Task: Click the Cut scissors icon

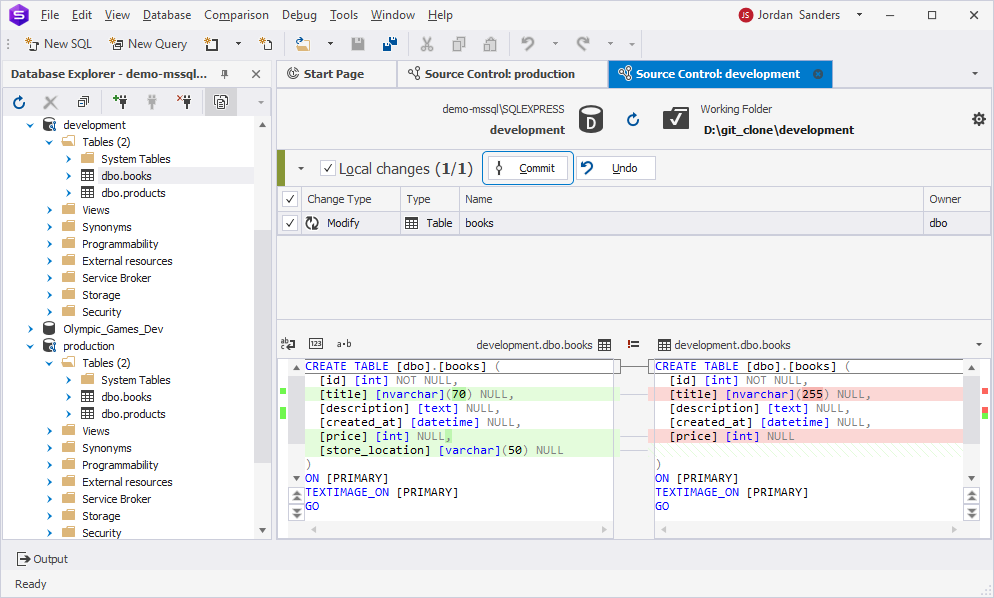Action: 427,44
